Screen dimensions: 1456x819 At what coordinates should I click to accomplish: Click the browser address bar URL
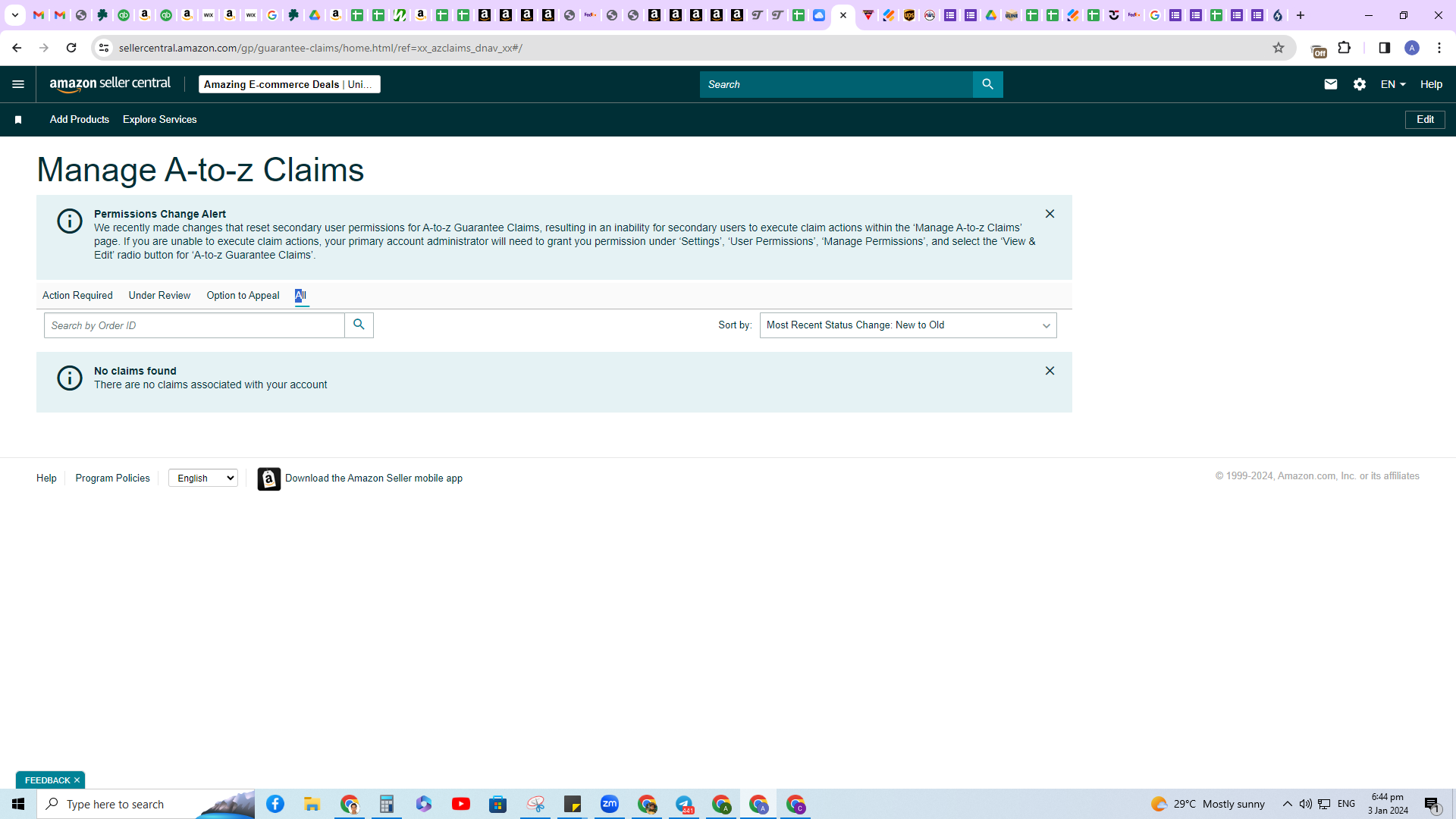[x=321, y=48]
